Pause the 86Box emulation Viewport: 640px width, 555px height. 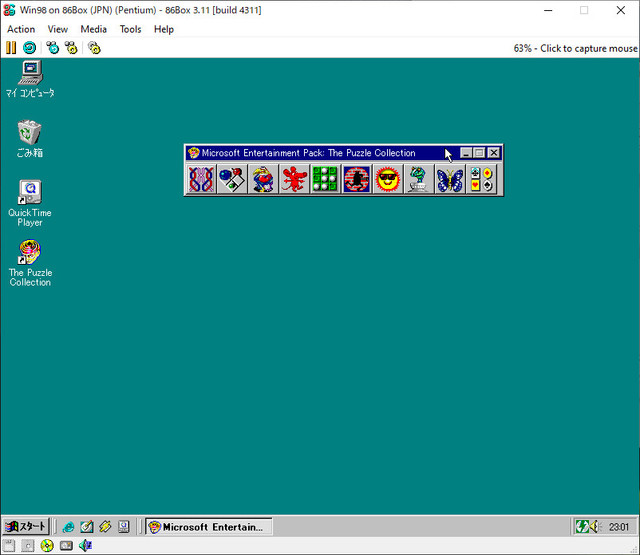[11, 48]
